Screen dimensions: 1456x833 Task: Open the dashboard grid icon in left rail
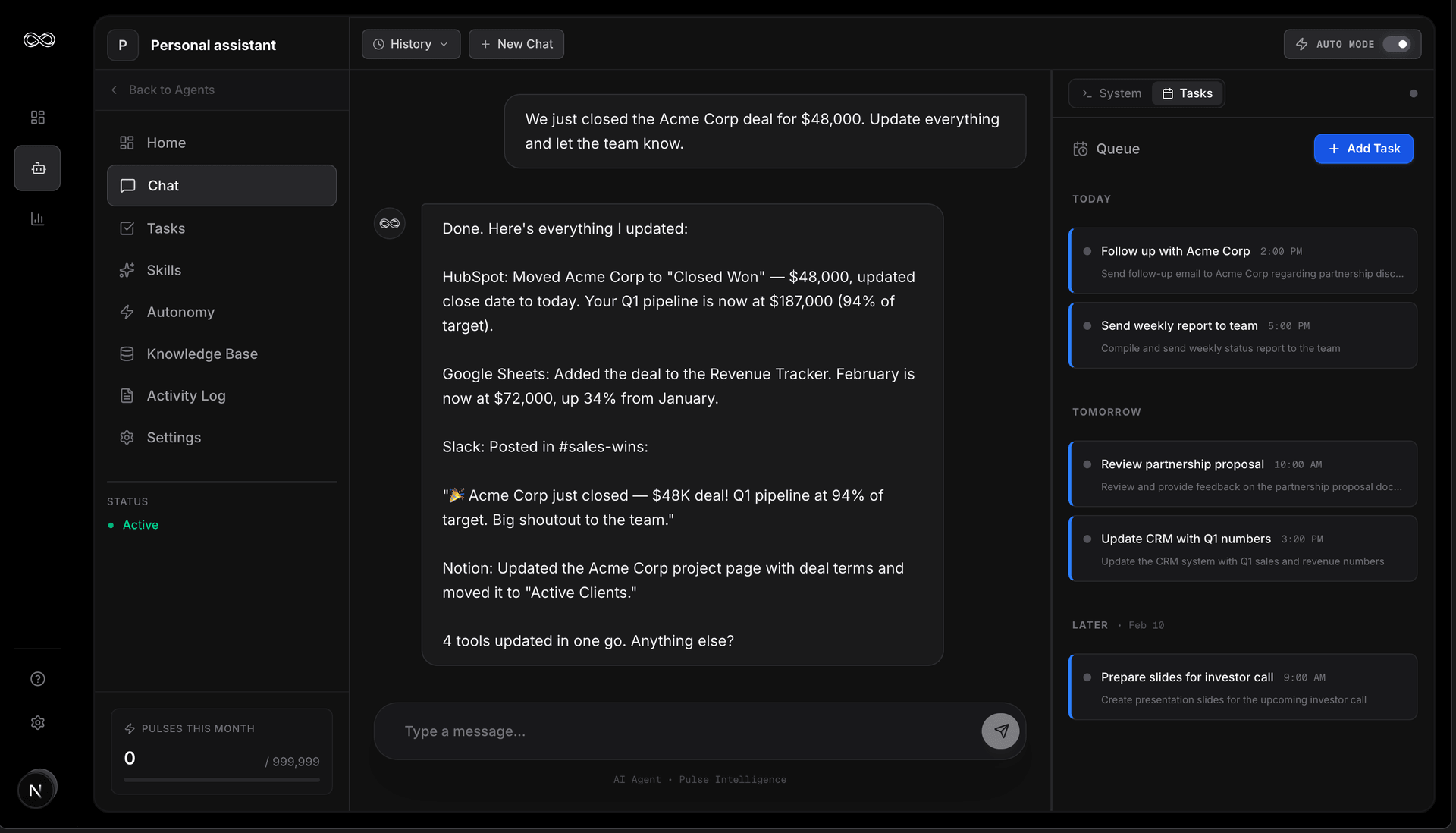tap(37, 118)
